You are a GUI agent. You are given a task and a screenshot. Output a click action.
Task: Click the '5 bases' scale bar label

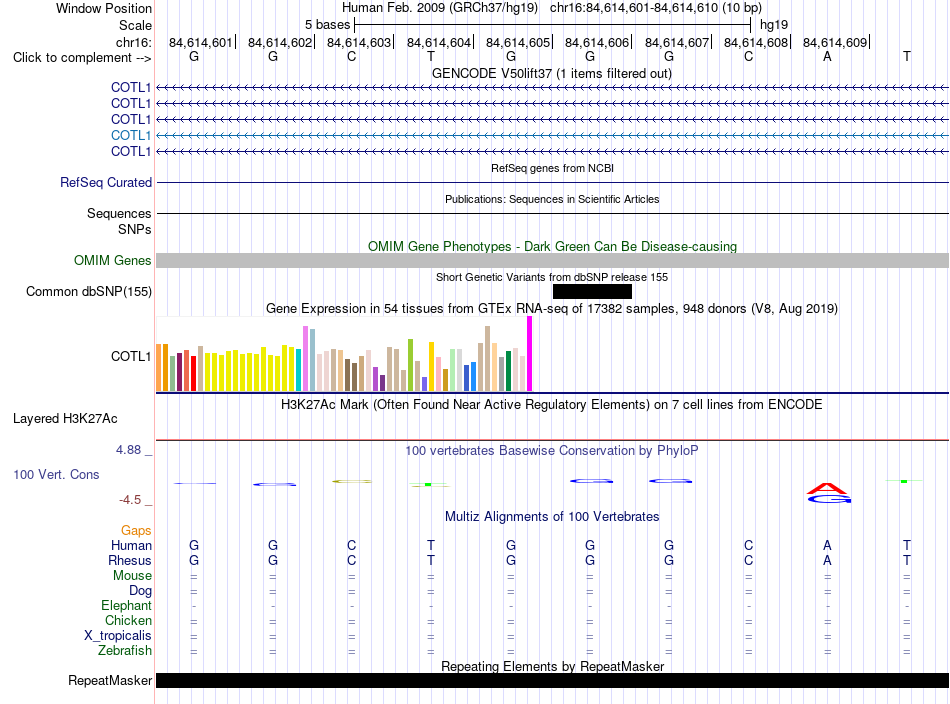327,25
